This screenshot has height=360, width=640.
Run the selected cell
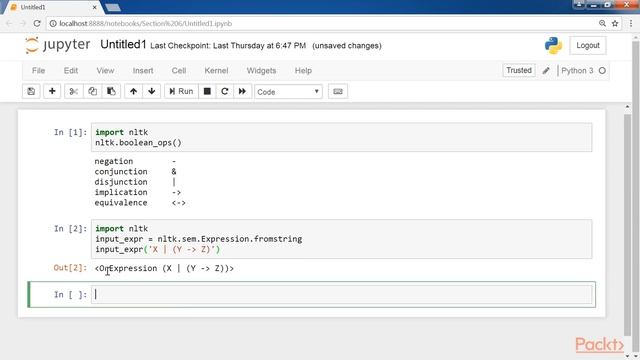pos(181,91)
